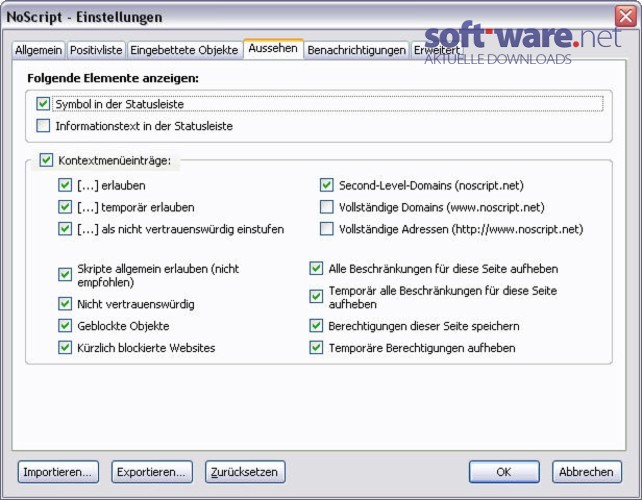Uncheck Symbol in der Statusleiste
The height and width of the screenshot is (500, 642).
[43, 104]
